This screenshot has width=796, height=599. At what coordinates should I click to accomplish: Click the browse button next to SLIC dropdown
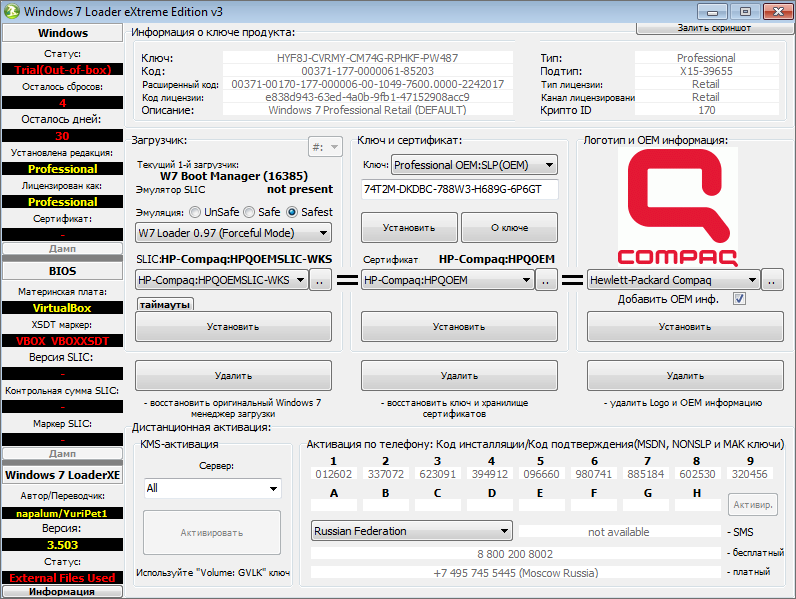[x=320, y=282]
